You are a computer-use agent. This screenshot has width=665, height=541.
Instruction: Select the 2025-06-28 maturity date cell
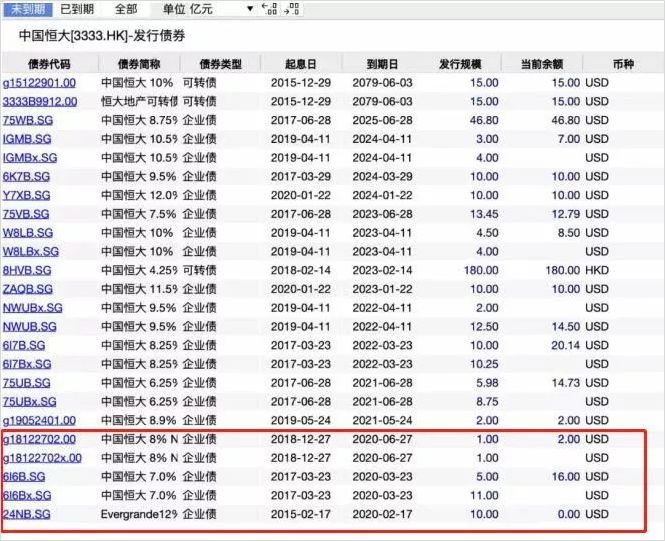(383, 120)
